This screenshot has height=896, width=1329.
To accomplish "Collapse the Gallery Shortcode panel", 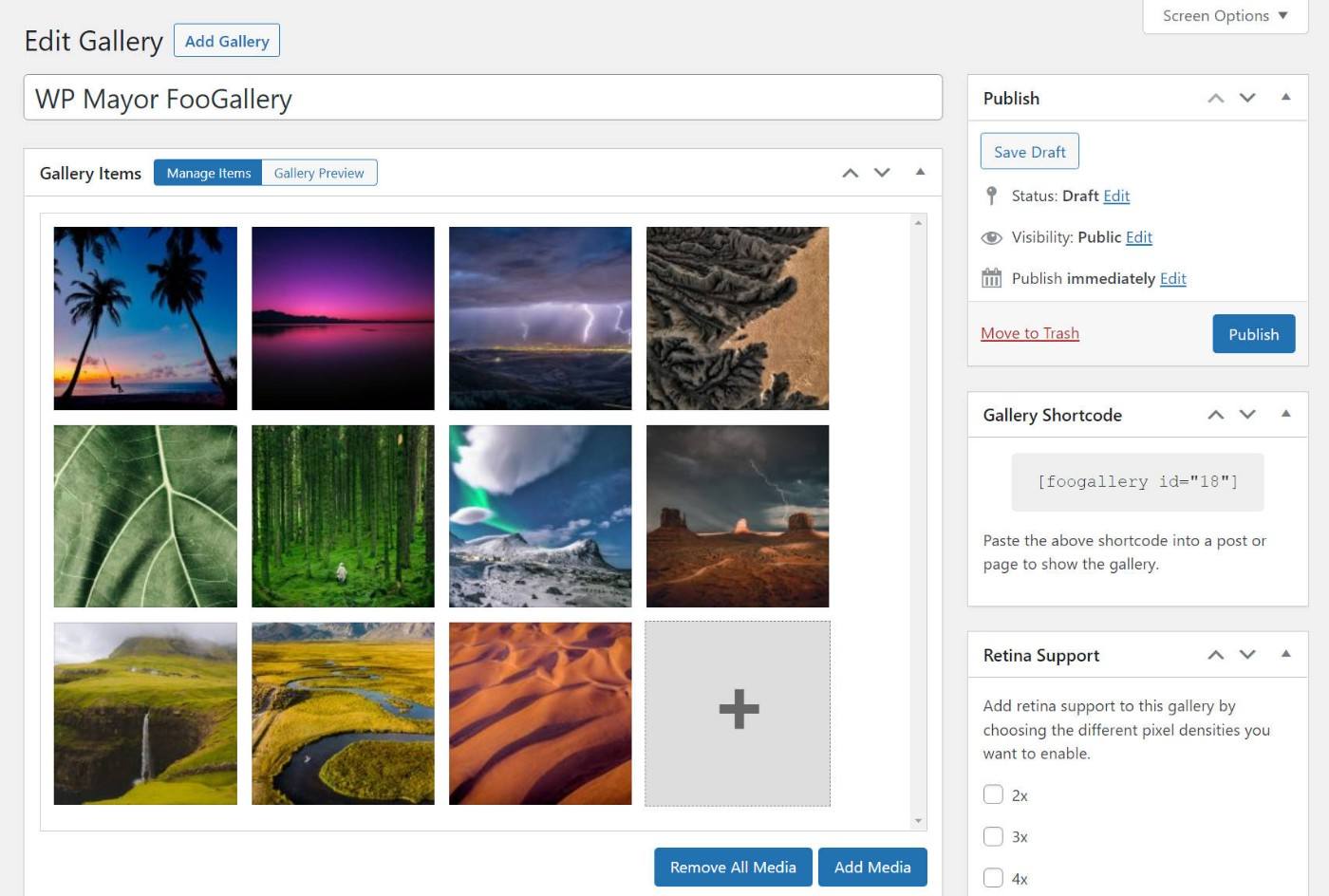I will click(1285, 414).
